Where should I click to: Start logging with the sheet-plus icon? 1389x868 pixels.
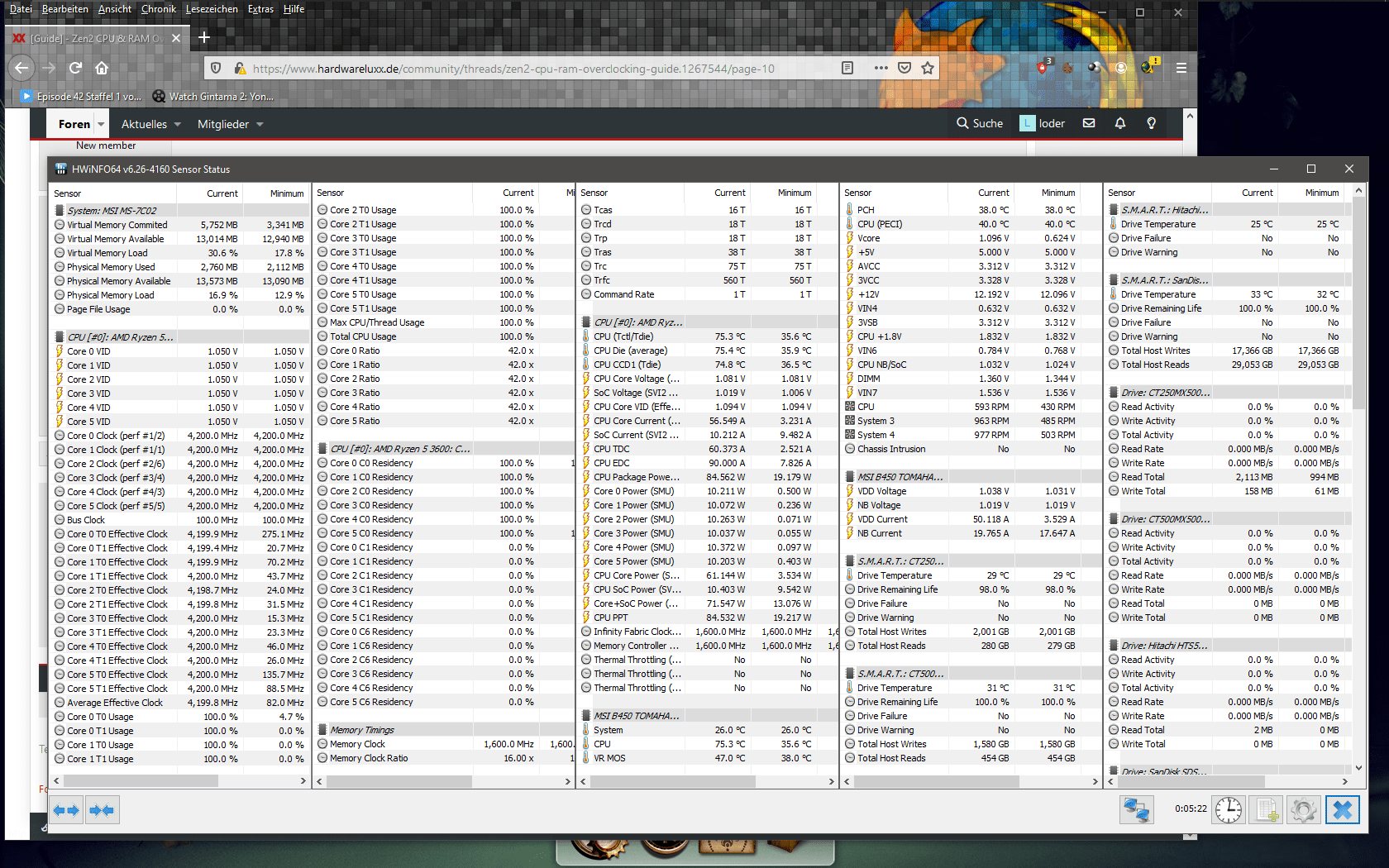point(1266,809)
